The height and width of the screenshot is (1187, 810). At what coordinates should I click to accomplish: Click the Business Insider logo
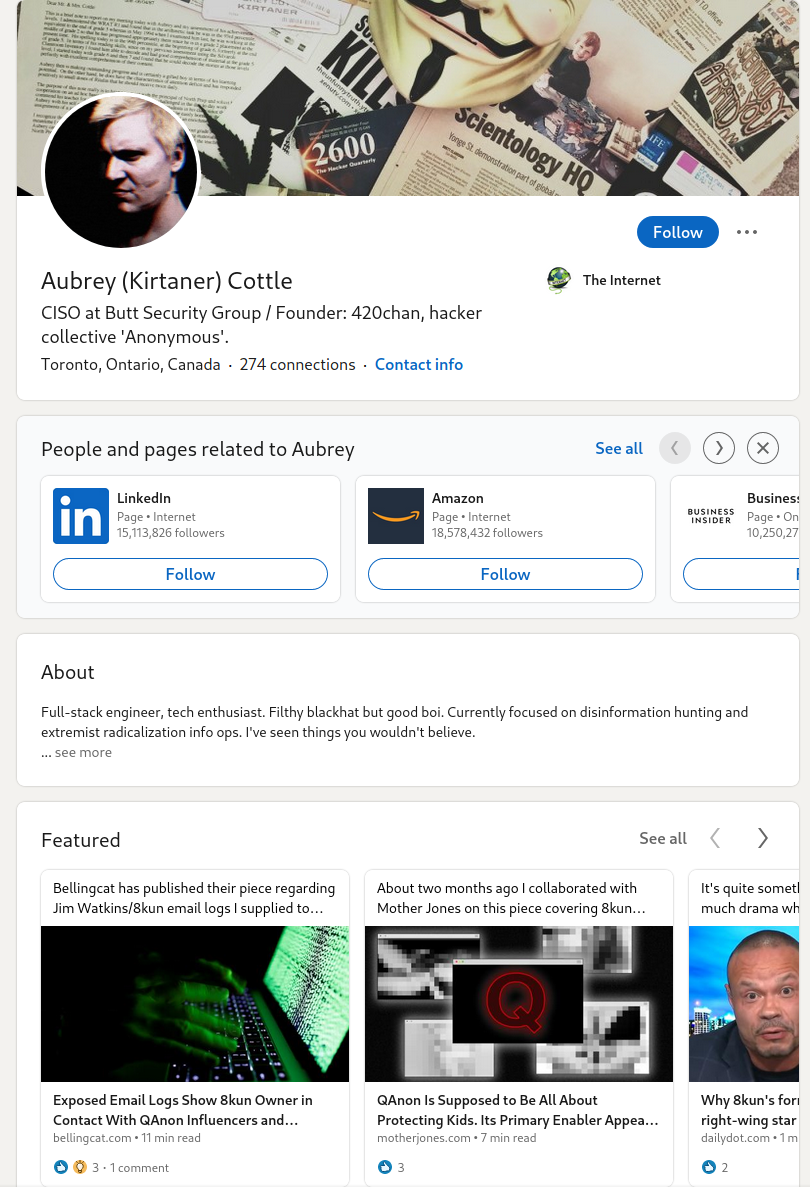click(x=711, y=516)
